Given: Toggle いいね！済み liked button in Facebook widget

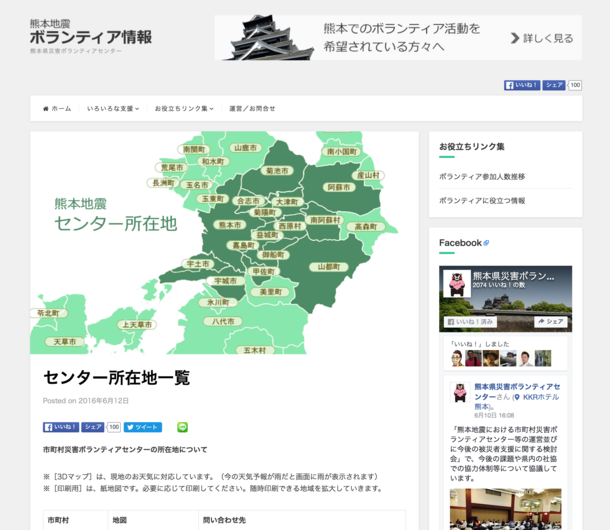Looking at the screenshot, I should coord(471,322).
